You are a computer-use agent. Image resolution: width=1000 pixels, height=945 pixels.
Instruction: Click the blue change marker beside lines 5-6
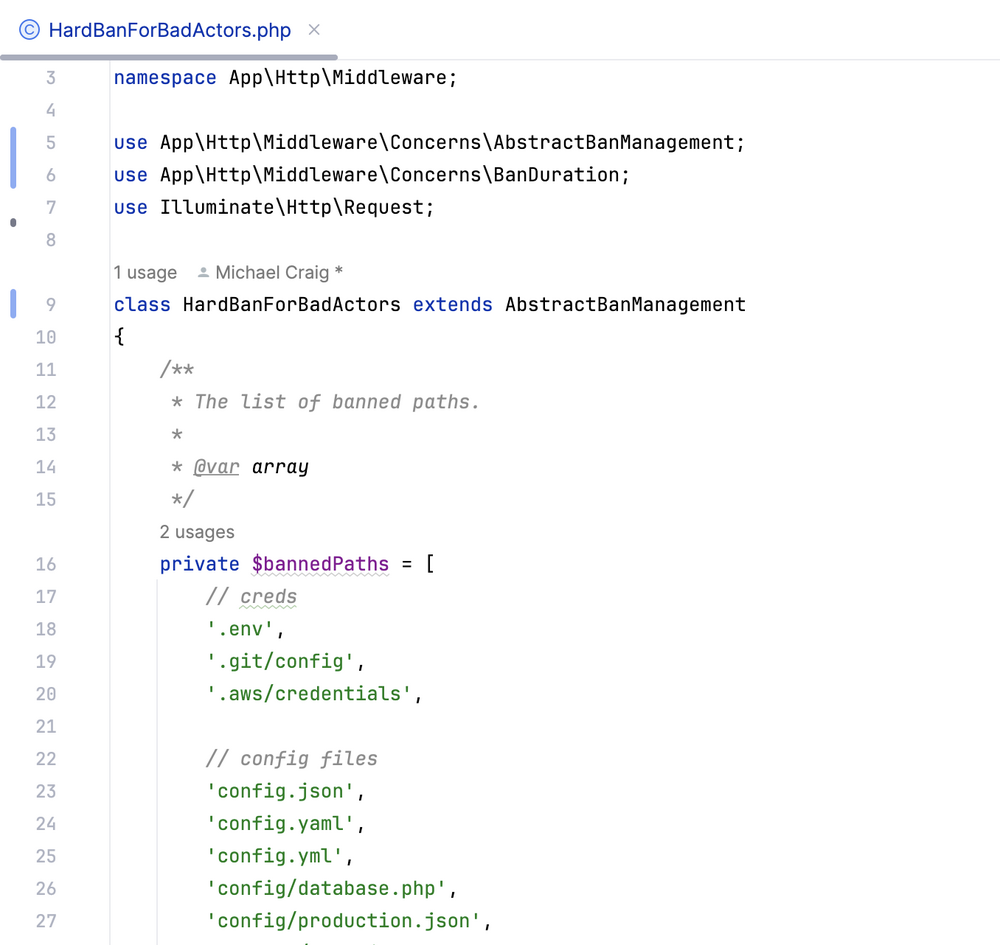13,158
